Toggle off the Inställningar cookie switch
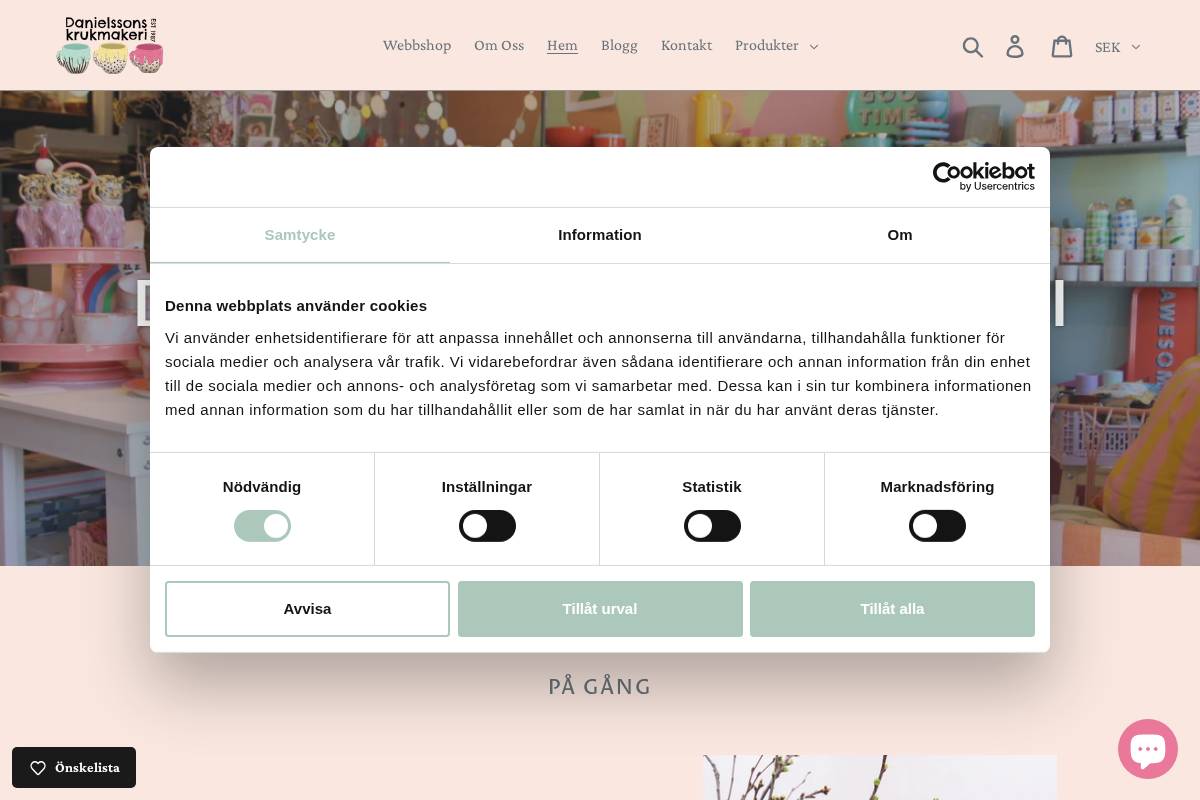1200x800 pixels. tap(487, 526)
